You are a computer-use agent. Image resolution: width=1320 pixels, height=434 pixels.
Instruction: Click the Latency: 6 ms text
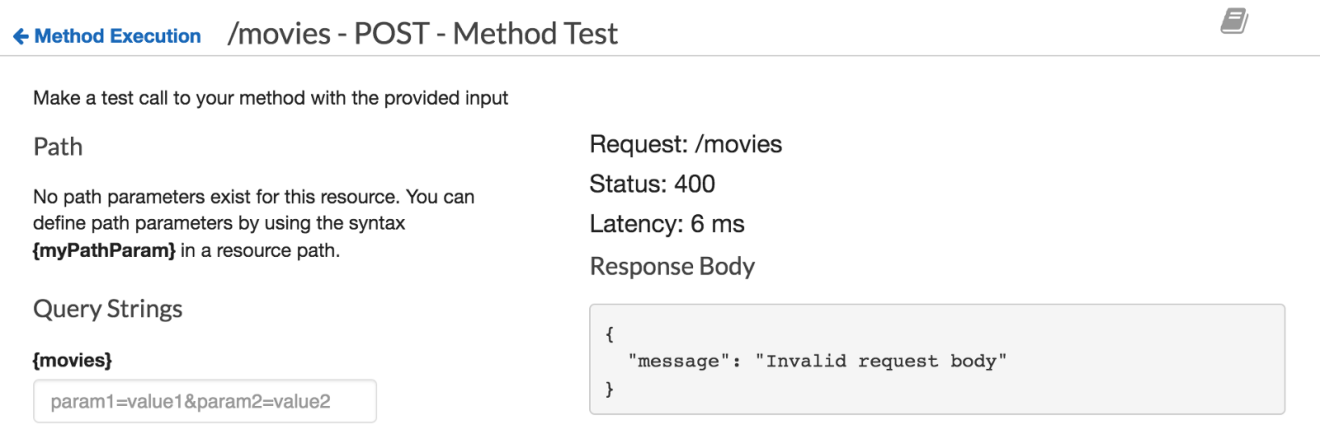667,224
